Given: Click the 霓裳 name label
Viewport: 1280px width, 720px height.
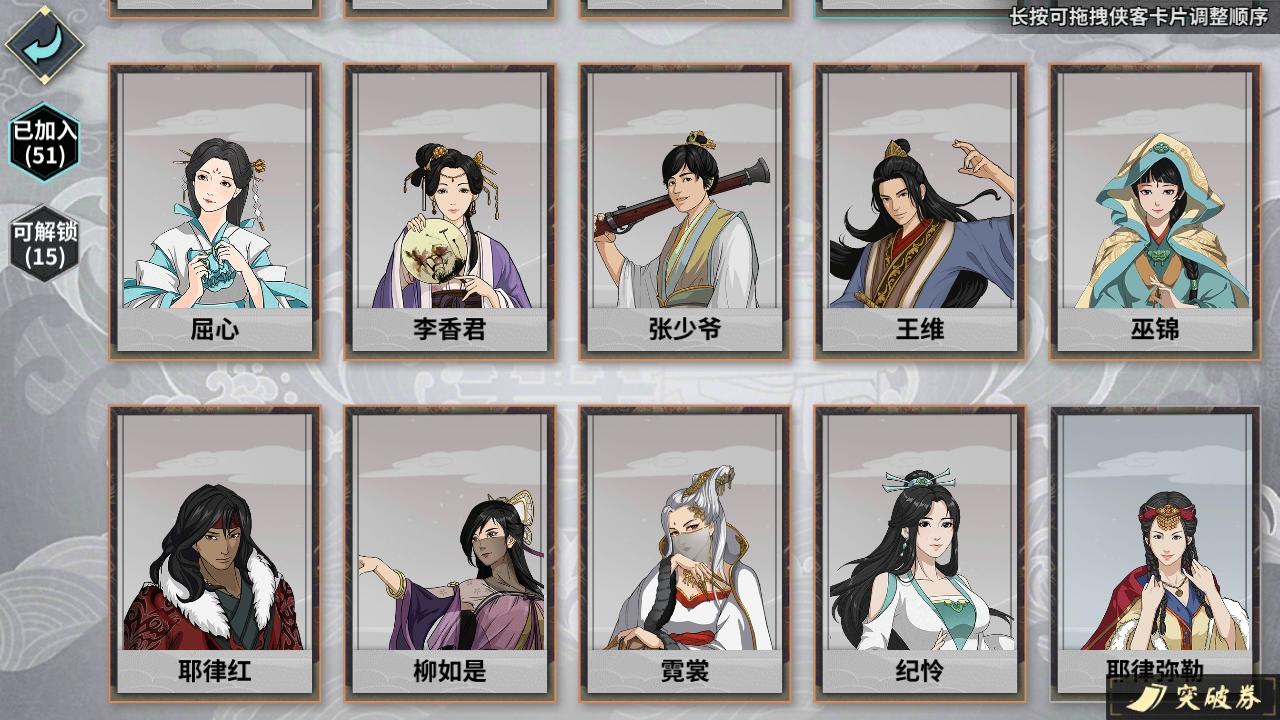Looking at the screenshot, I should 685,670.
